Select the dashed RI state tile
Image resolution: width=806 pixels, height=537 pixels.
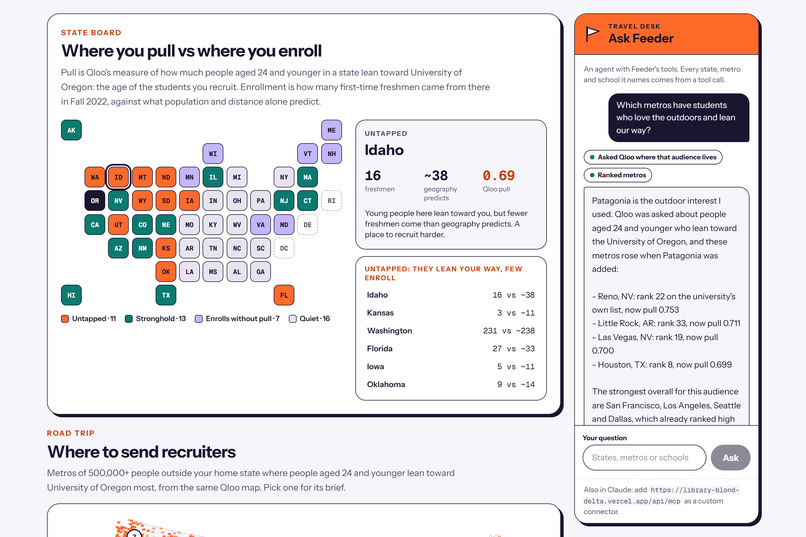coord(332,201)
